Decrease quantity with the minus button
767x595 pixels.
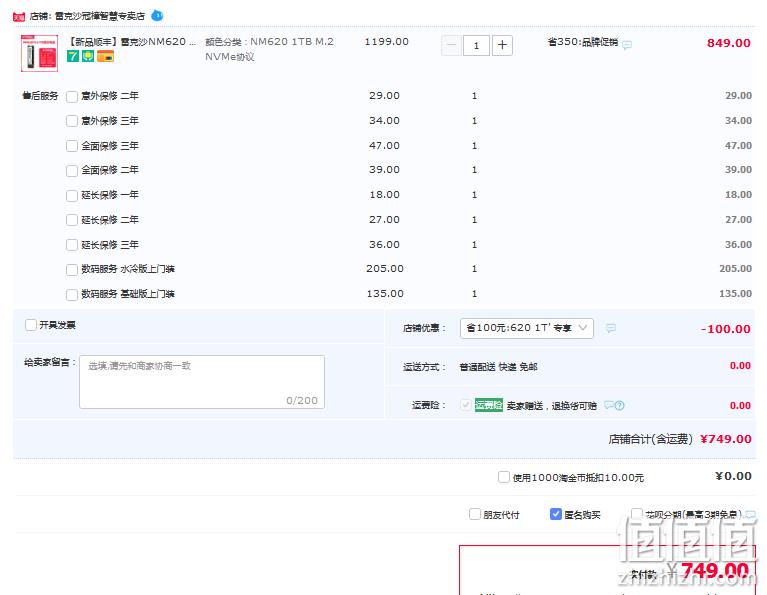point(451,46)
